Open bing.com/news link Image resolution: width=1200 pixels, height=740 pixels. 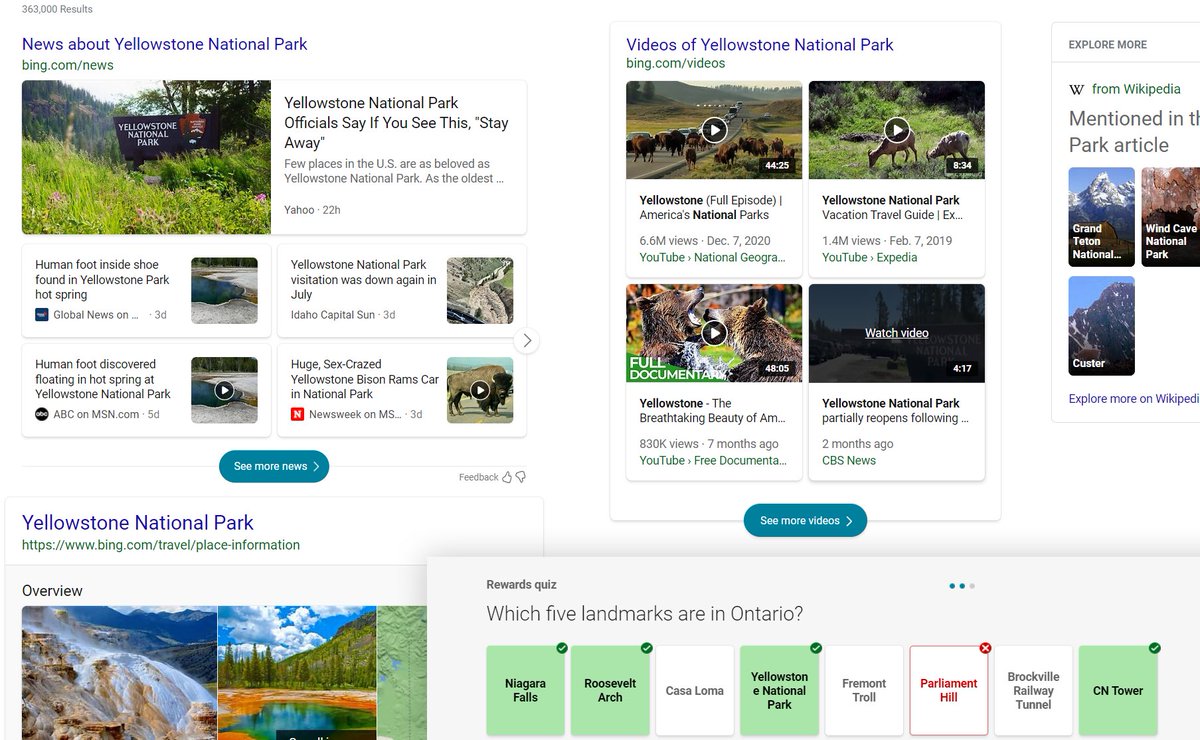click(68, 65)
